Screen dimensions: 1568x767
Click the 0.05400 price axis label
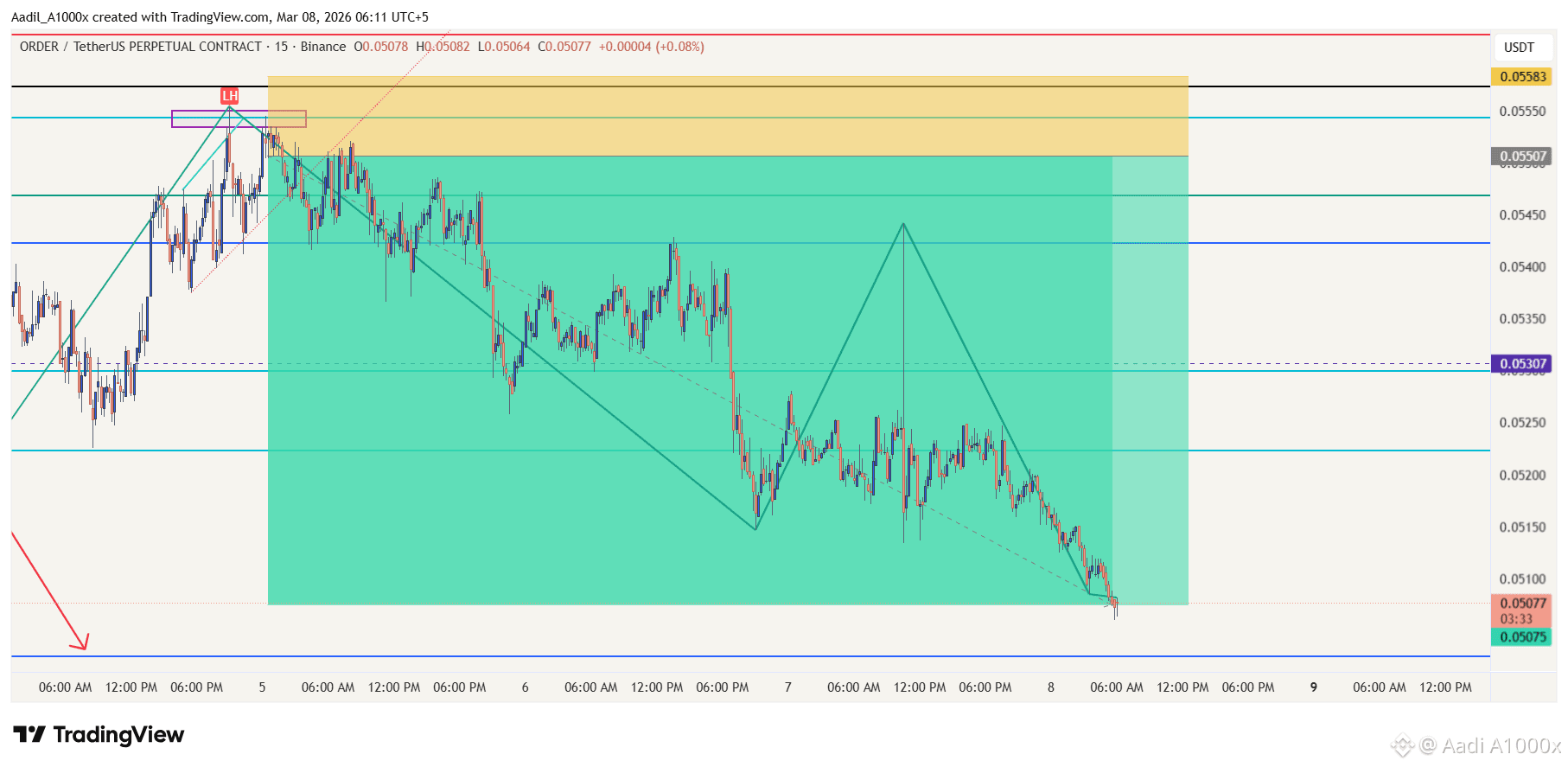[1522, 267]
